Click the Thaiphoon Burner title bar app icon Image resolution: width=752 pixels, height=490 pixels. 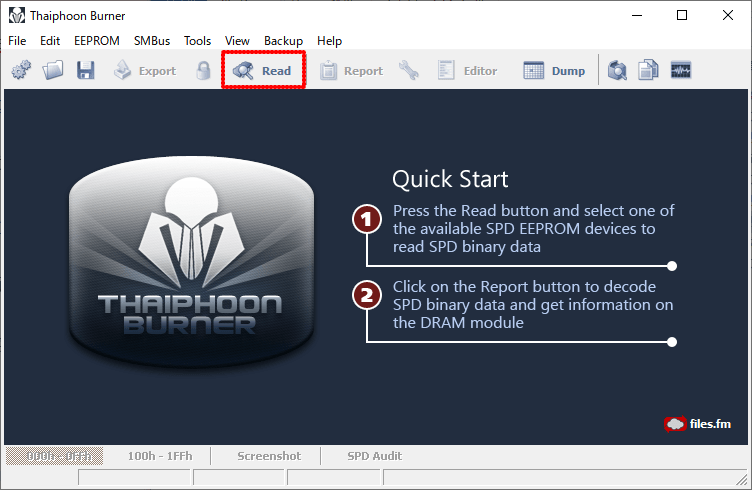point(16,15)
